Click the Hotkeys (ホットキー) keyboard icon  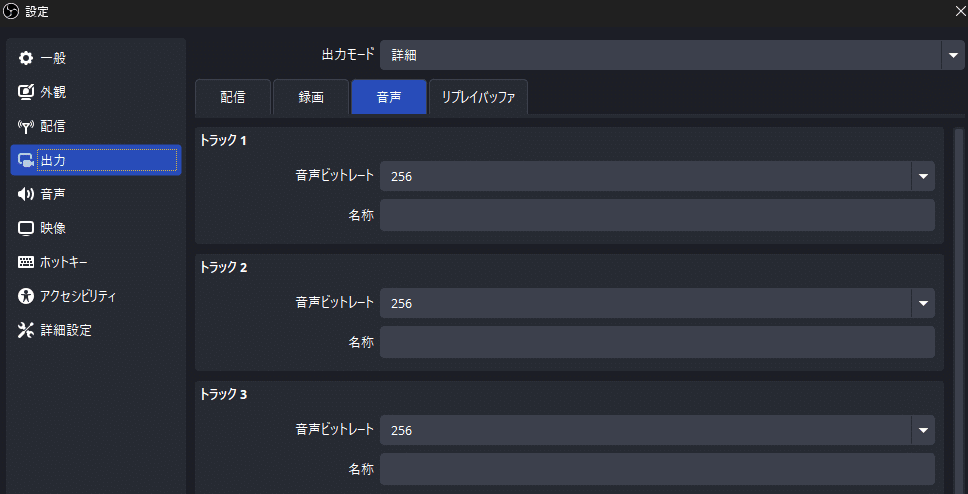click(x=26, y=262)
